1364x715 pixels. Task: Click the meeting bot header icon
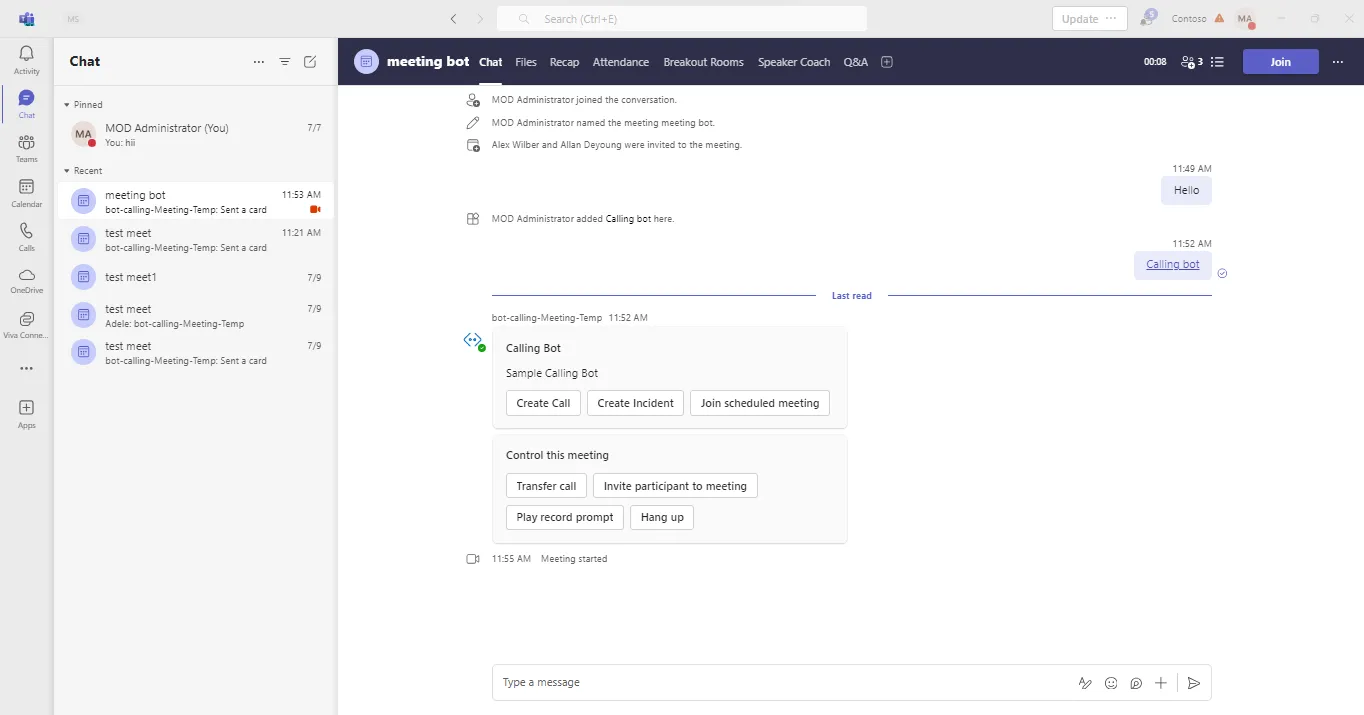coord(367,62)
